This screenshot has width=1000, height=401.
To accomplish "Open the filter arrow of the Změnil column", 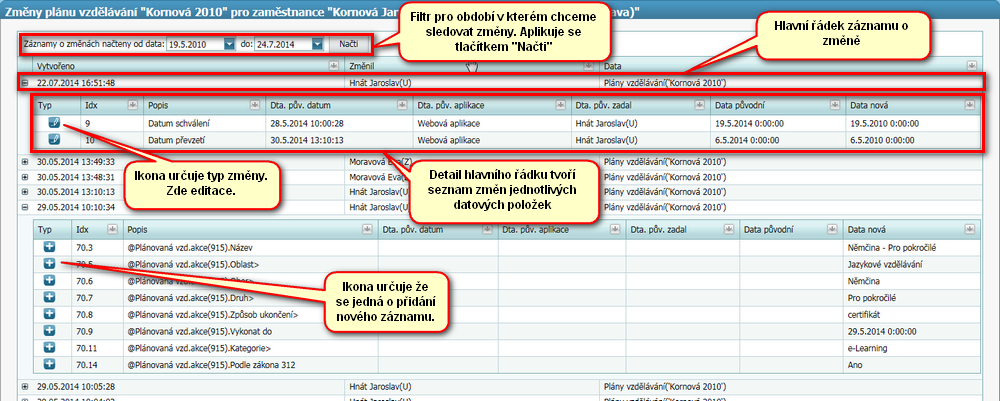I will 587,66.
